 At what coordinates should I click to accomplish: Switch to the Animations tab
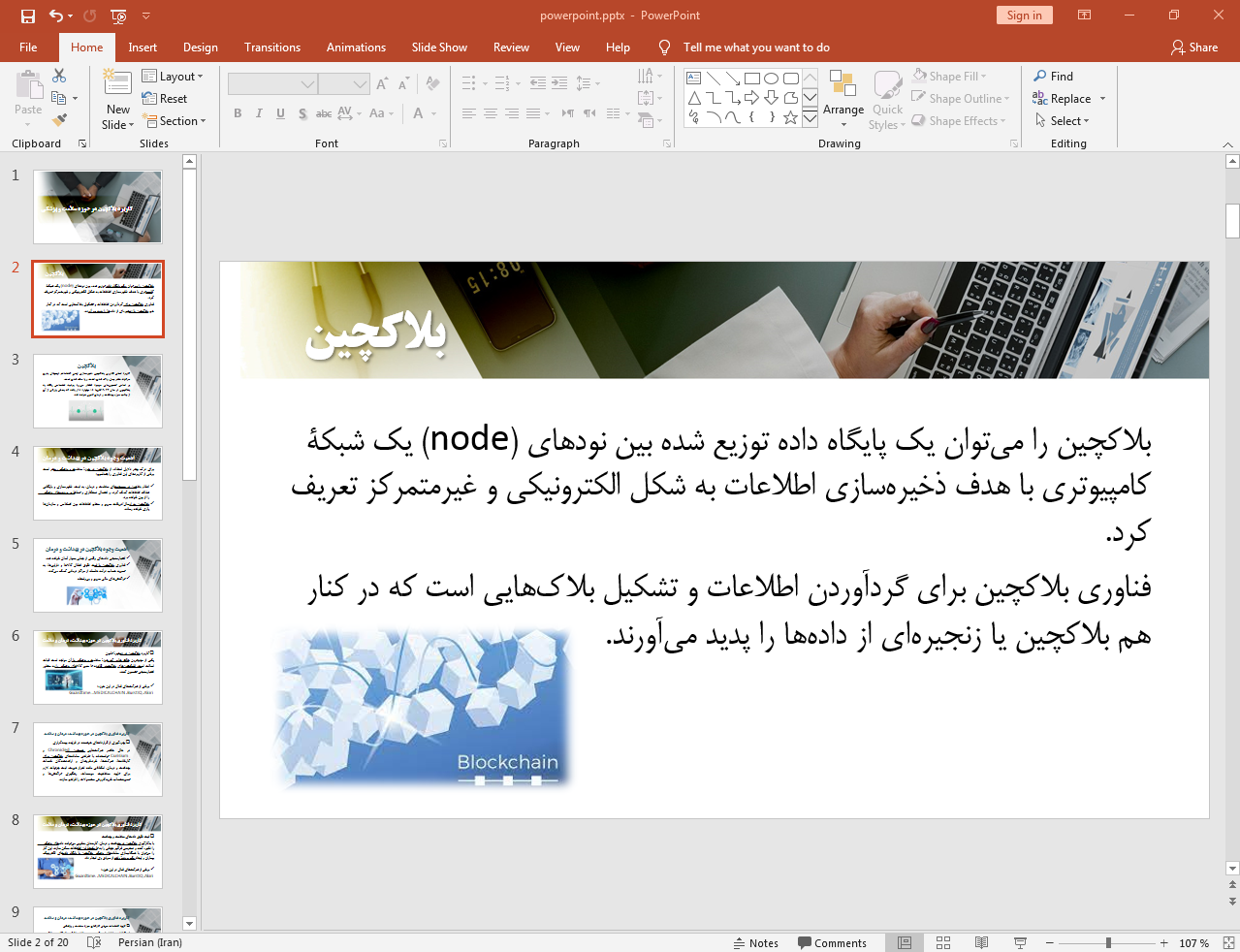[356, 47]
